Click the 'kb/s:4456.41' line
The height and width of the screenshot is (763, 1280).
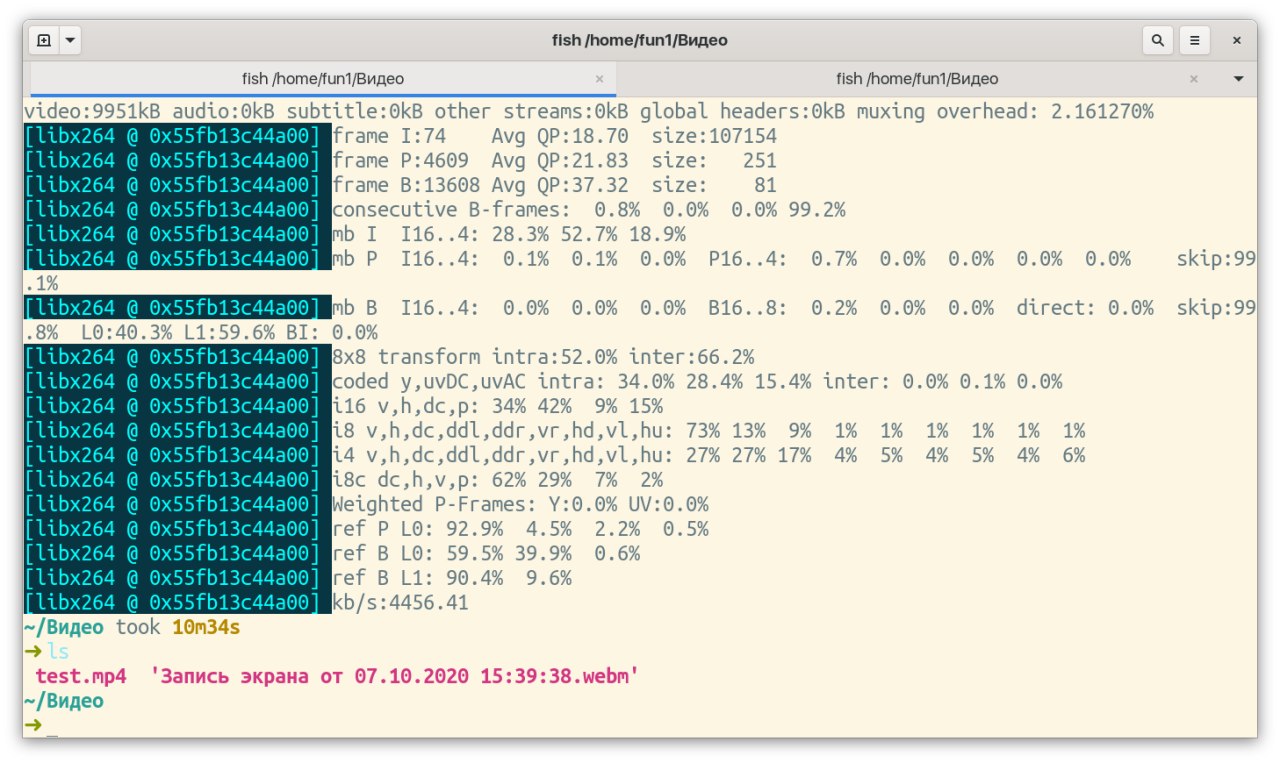click(400, 603)
